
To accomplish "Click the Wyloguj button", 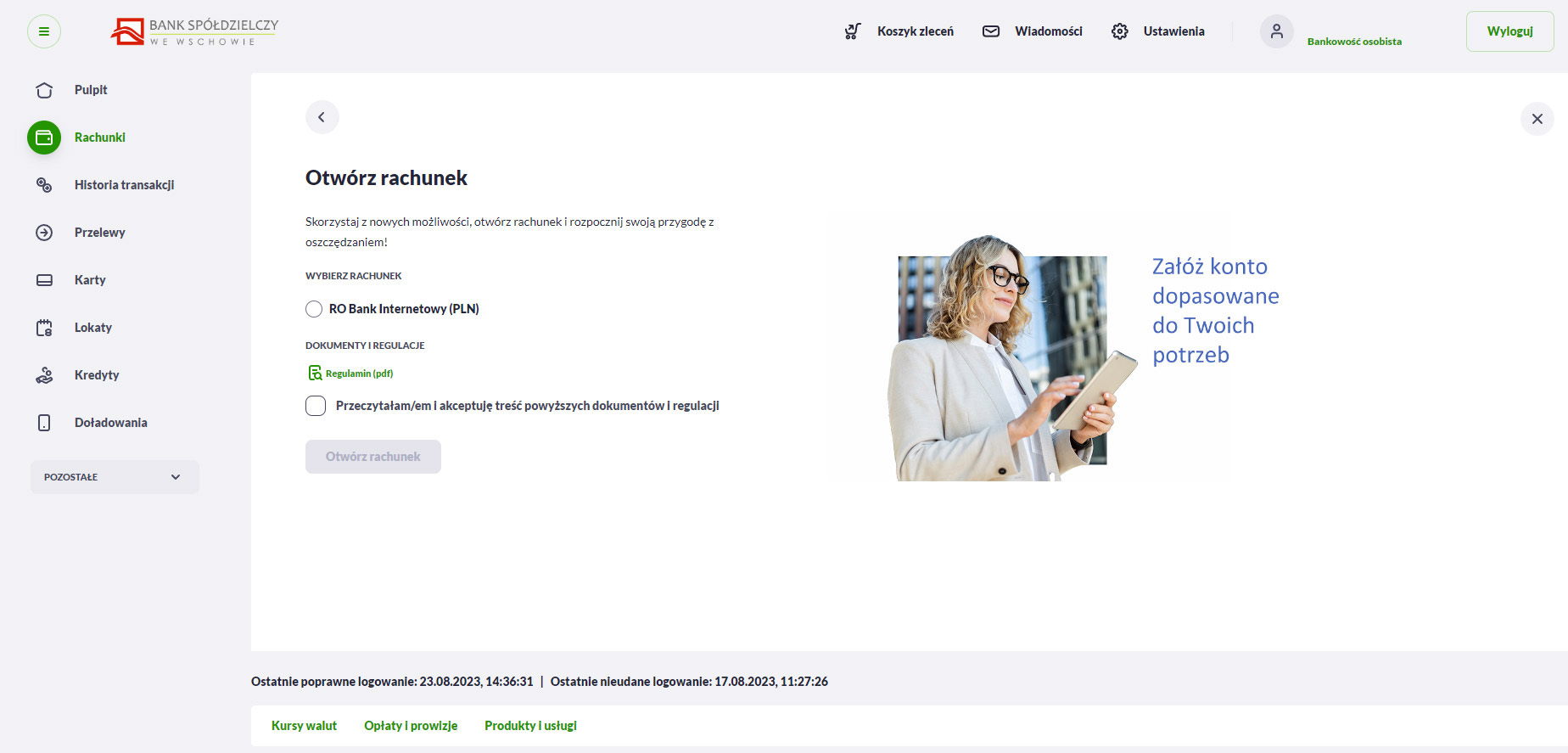I will (x=1509, y=31).
